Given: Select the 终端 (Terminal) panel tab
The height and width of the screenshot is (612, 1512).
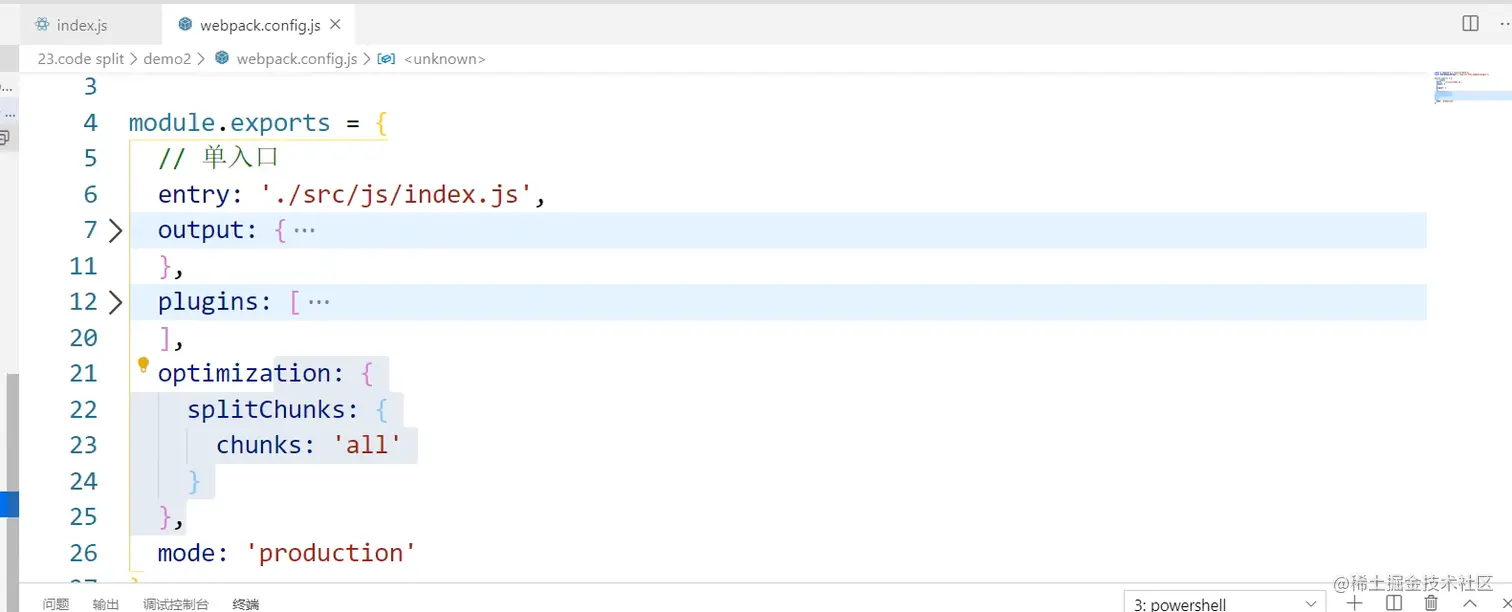Looking at the screenshot, I should [x=245, y=604].
